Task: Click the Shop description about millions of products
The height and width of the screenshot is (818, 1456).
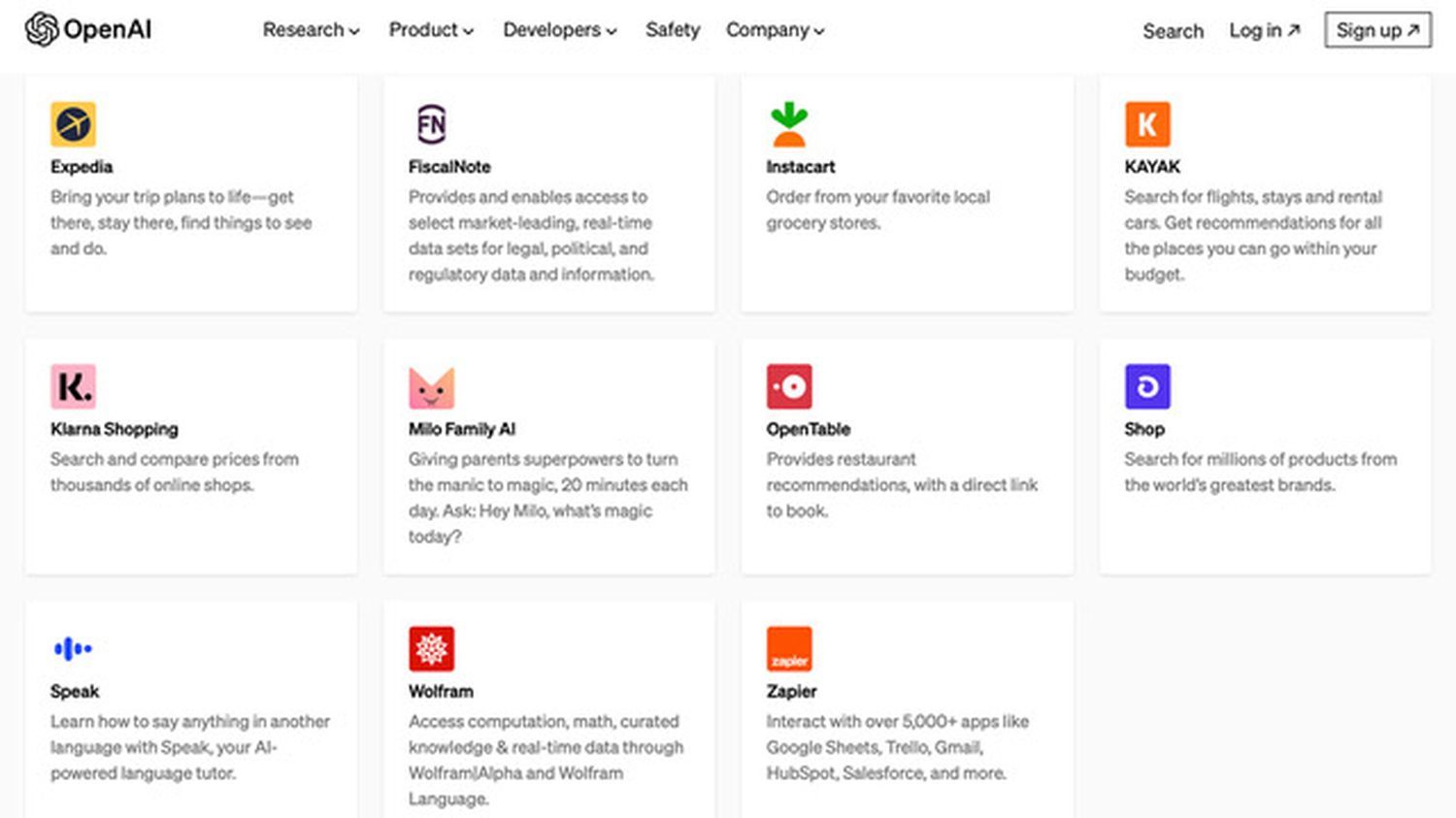Action: (x=1261, y=472)
